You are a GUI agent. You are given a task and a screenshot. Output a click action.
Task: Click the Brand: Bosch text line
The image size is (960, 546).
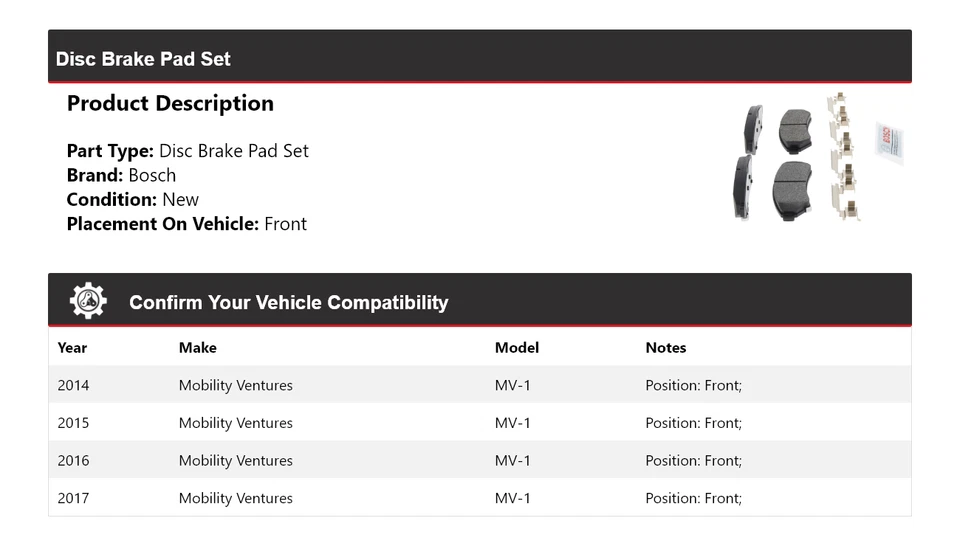[121, 175]
